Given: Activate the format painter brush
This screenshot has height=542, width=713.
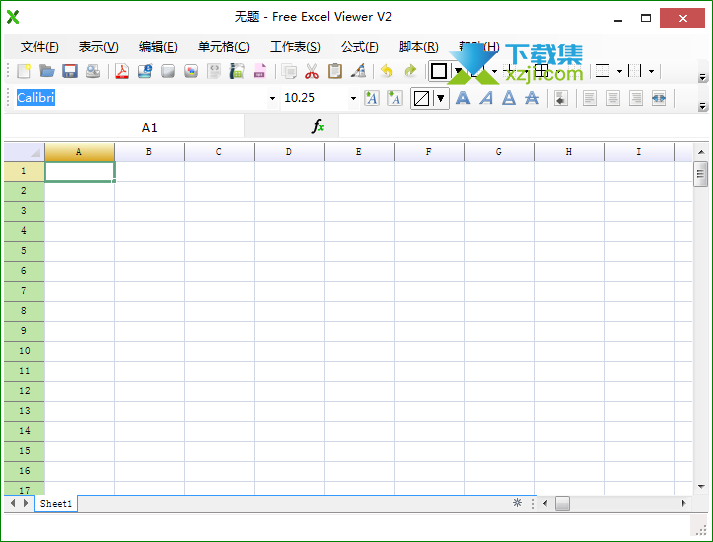Looking at the screenshot, I should click(x=358, y=71).
